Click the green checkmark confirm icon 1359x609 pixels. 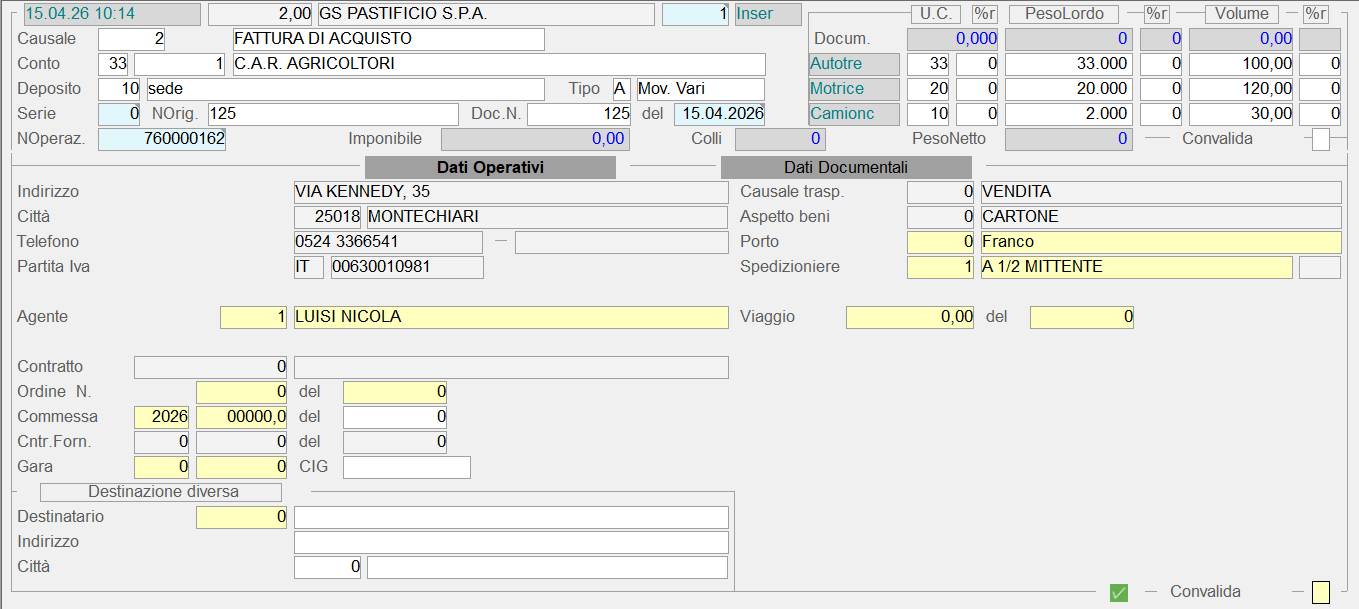(1119, 592)
